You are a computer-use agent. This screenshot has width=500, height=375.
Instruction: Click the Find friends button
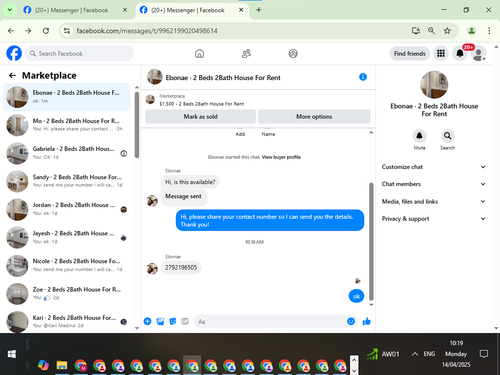[410, 53]
